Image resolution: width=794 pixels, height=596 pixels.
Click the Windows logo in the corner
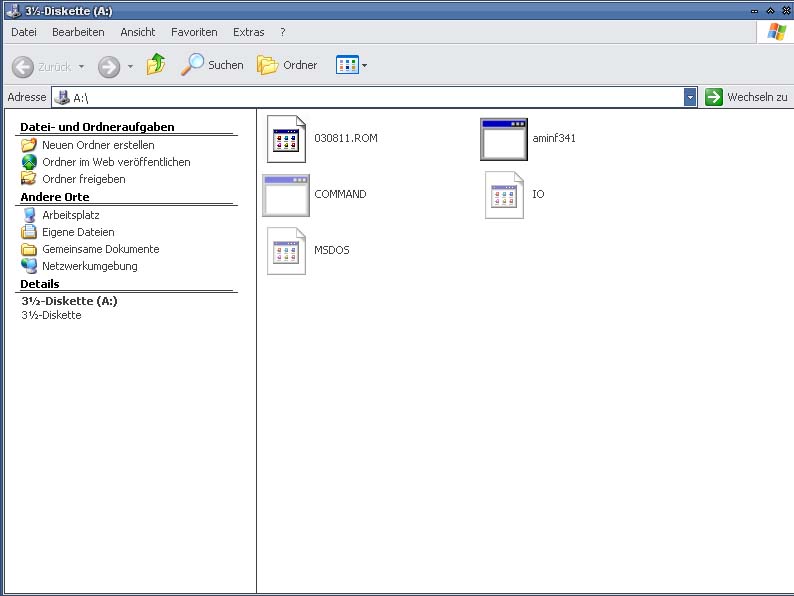[x=777, y=32]
